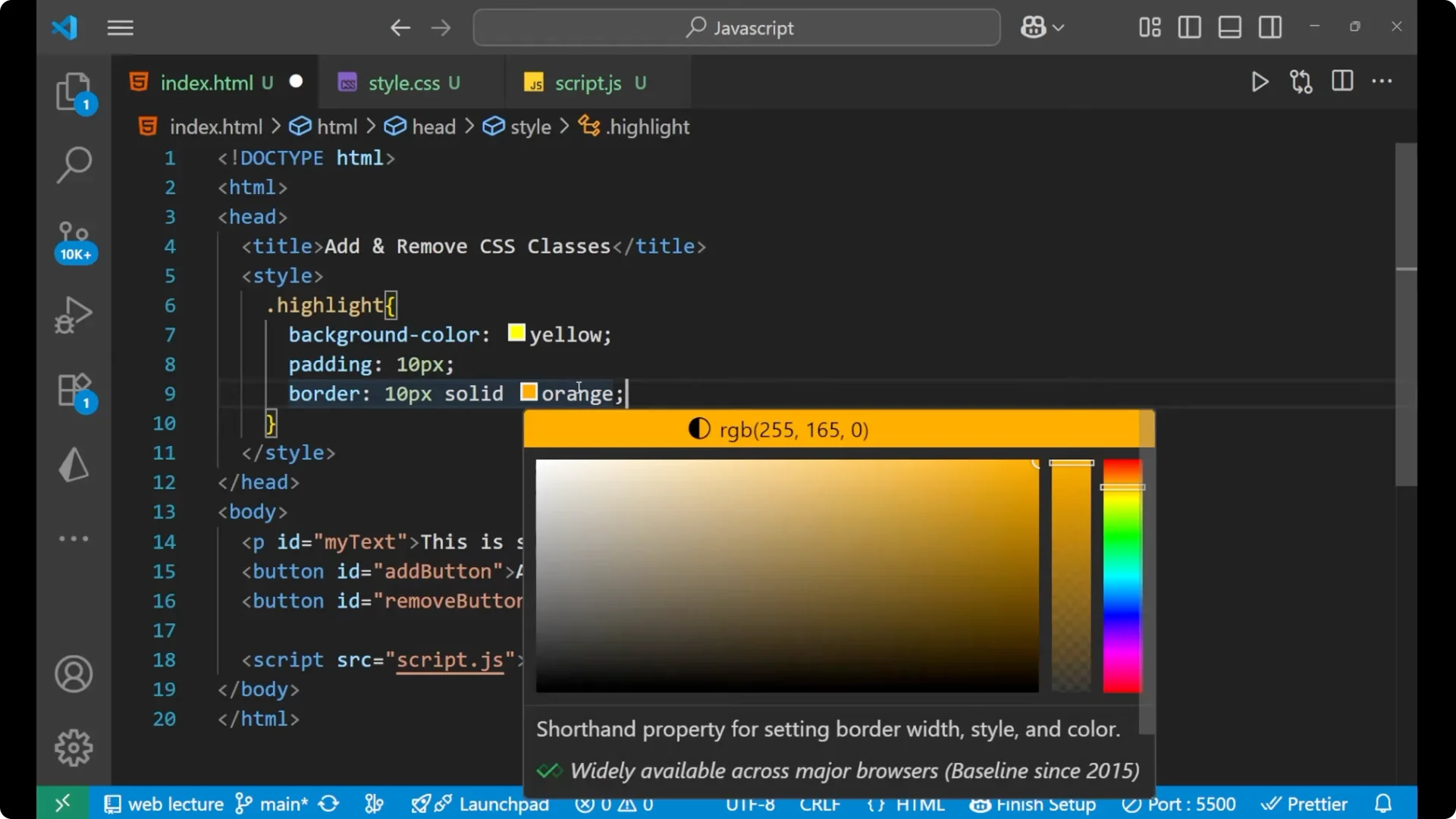Open Source Control showing 10K+ changes
Screen dimensions: 1456x819
coord(74,239)
